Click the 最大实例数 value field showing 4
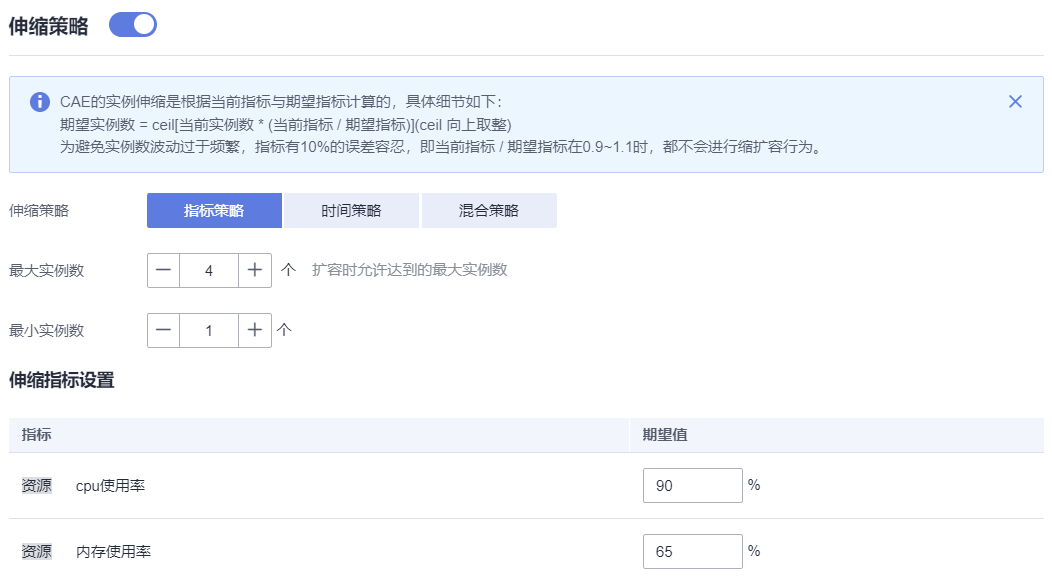This screenshot has width=1052, height=583. pyautogui.click(x=209, y=270)
